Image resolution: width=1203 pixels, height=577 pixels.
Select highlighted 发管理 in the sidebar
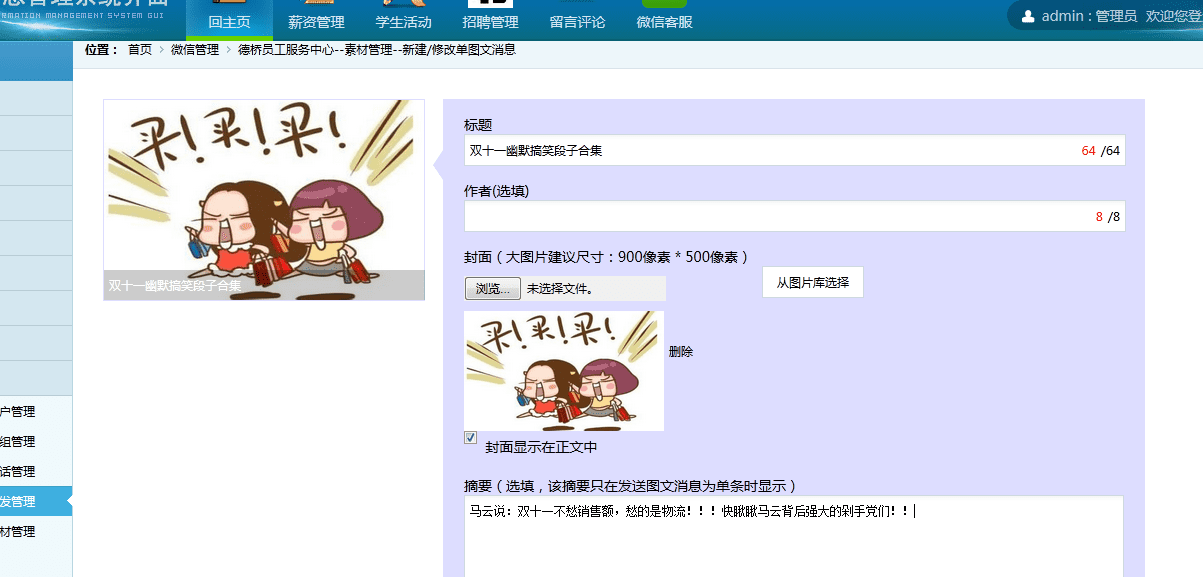[x=36, y=501]
